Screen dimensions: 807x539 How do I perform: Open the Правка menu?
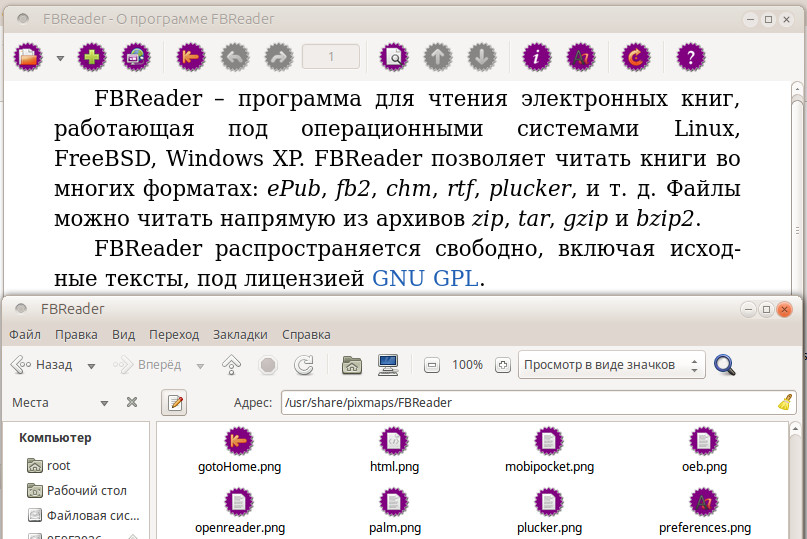(76, 335)
